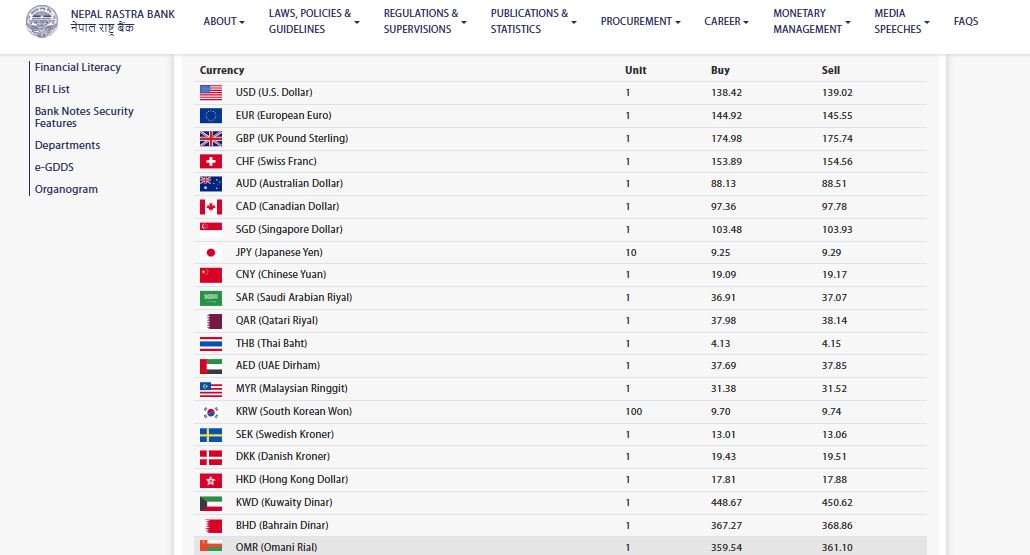Click the Nepal Rastra Bank title text
Viewport: 1030px width, 555px height.
pos(123,14)
